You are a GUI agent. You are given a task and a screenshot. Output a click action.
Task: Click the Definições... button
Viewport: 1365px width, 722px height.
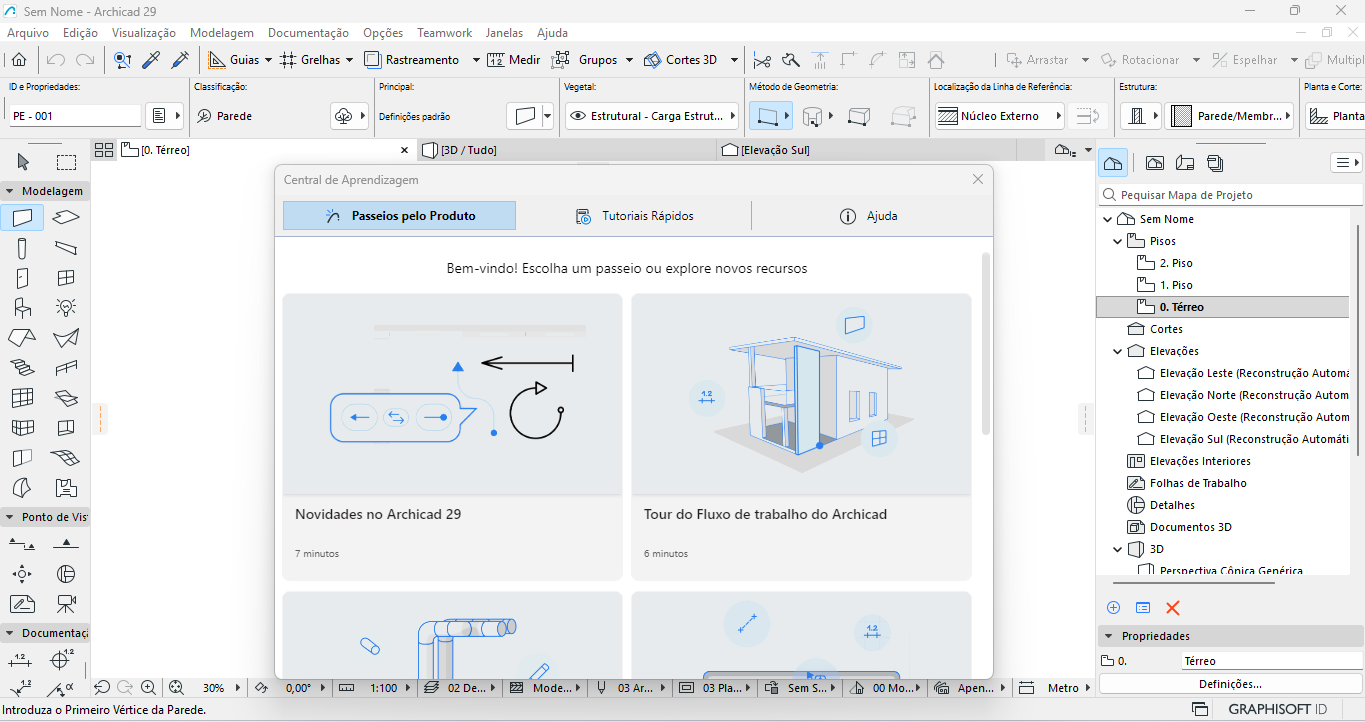tap(1230, 684)
